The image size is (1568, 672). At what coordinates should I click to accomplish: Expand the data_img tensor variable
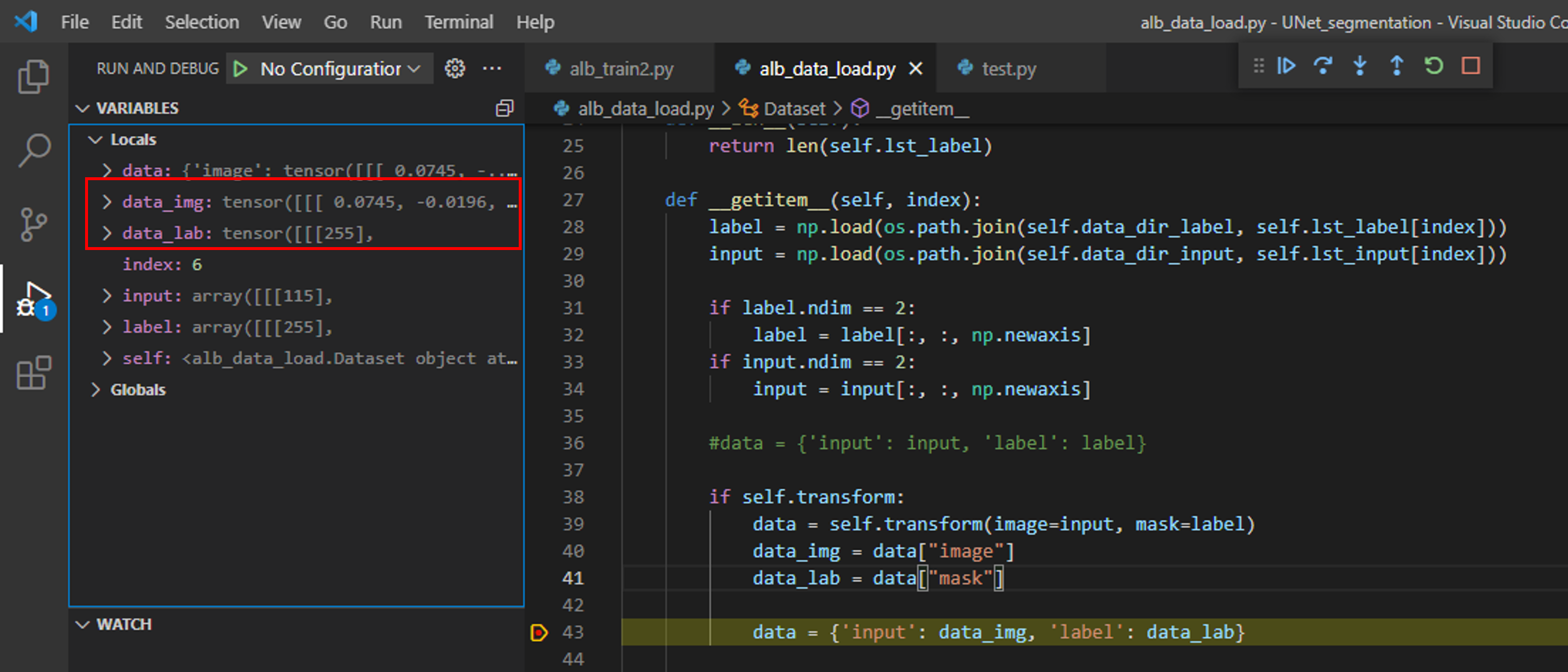coord(107,201)
